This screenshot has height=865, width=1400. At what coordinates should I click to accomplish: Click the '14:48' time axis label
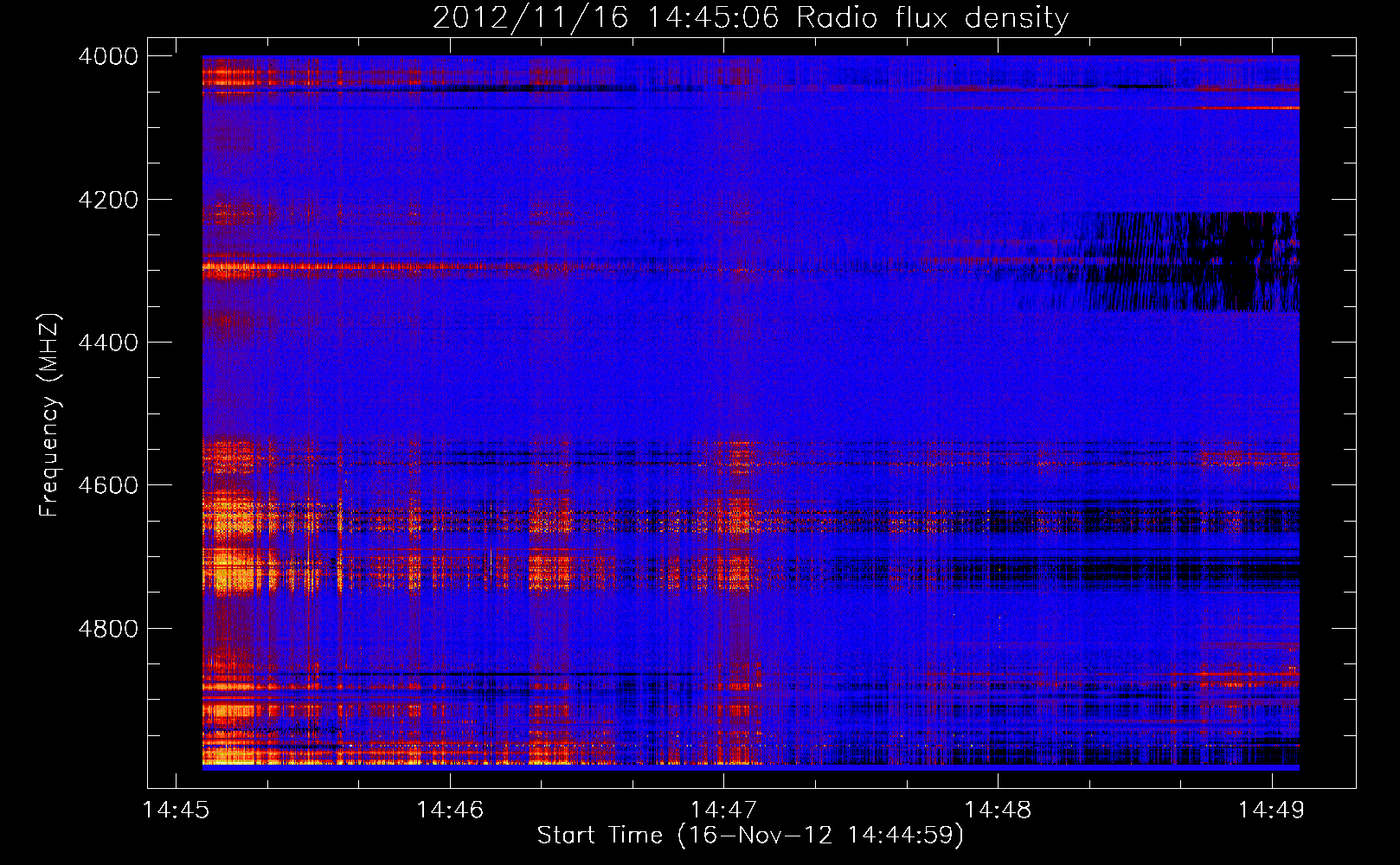(998, 810)
